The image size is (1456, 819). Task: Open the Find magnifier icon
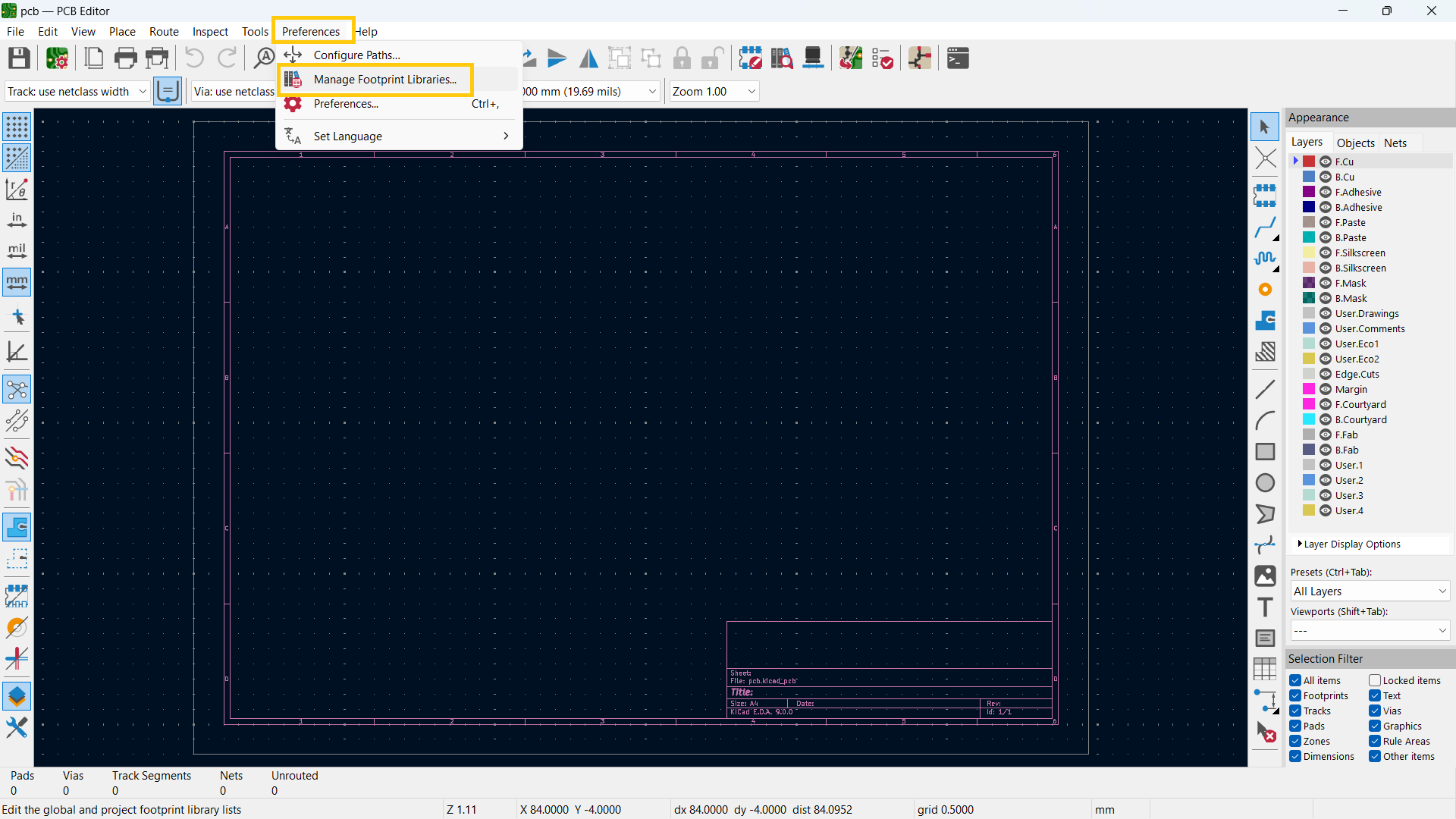point(263,58)
